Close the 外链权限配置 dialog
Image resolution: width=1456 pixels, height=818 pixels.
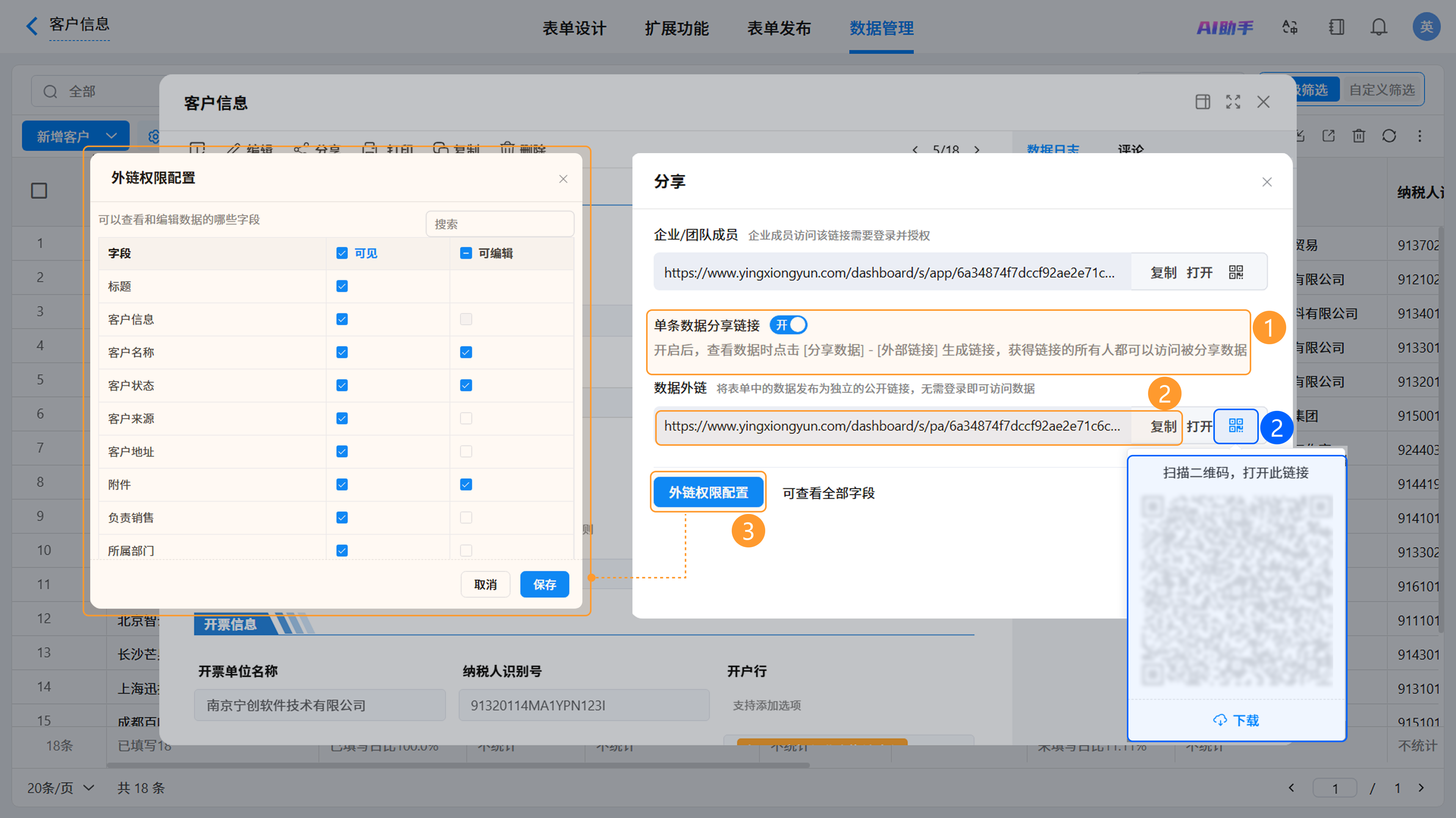point(563,179)
